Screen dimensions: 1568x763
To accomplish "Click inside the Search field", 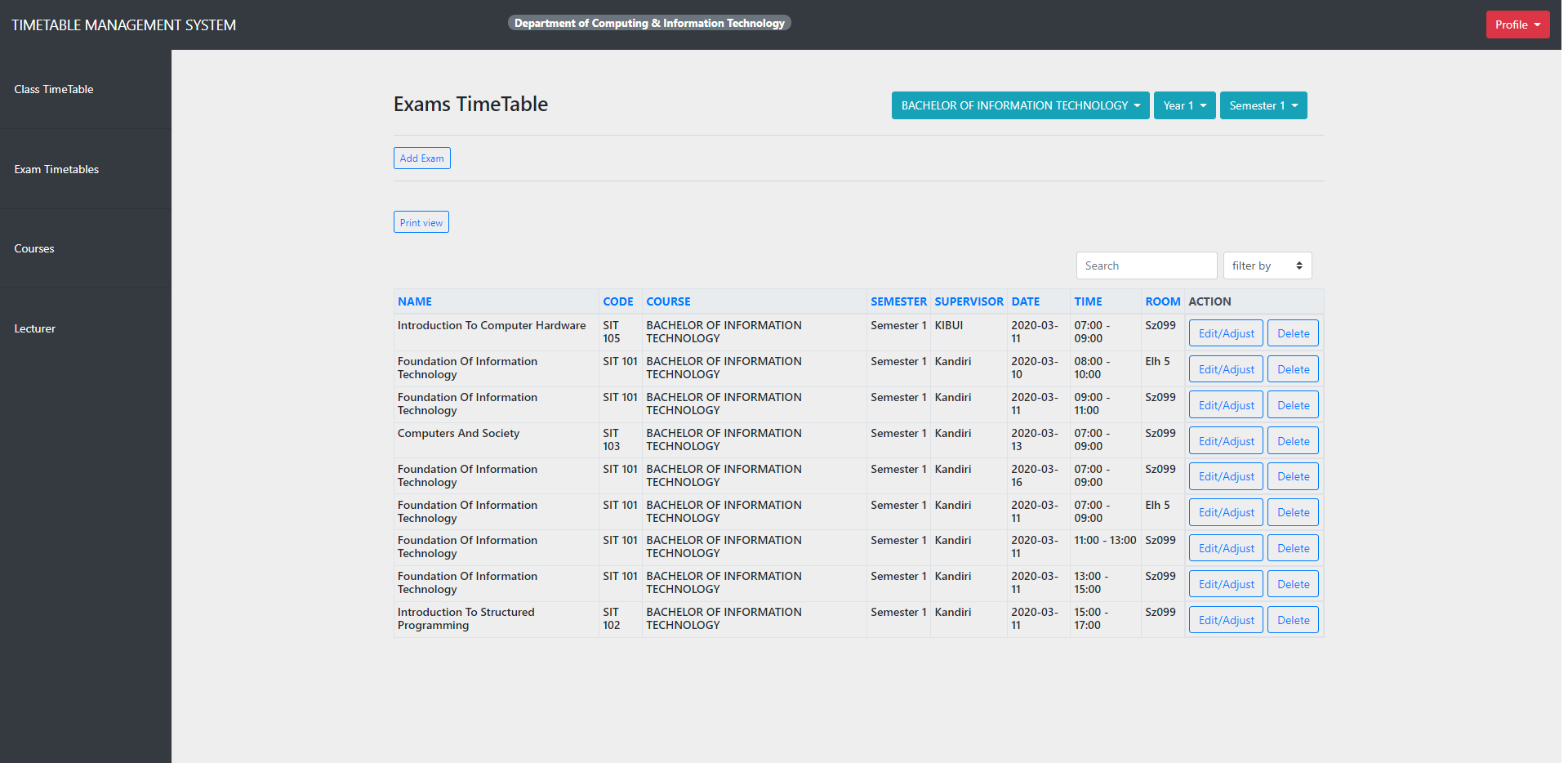I will pos(1146,265).
